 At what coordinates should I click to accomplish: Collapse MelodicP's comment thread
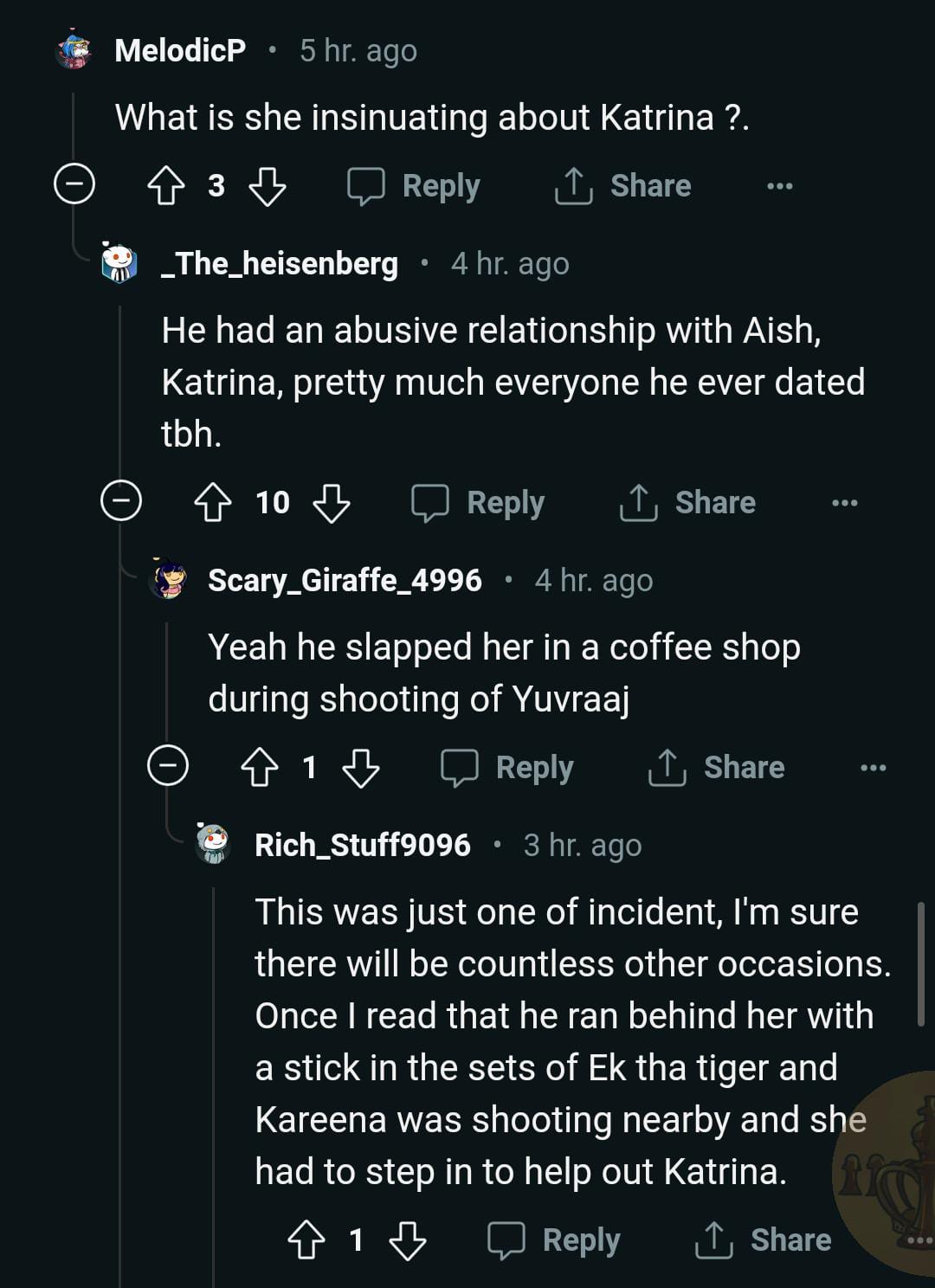[x=74, y=184]
